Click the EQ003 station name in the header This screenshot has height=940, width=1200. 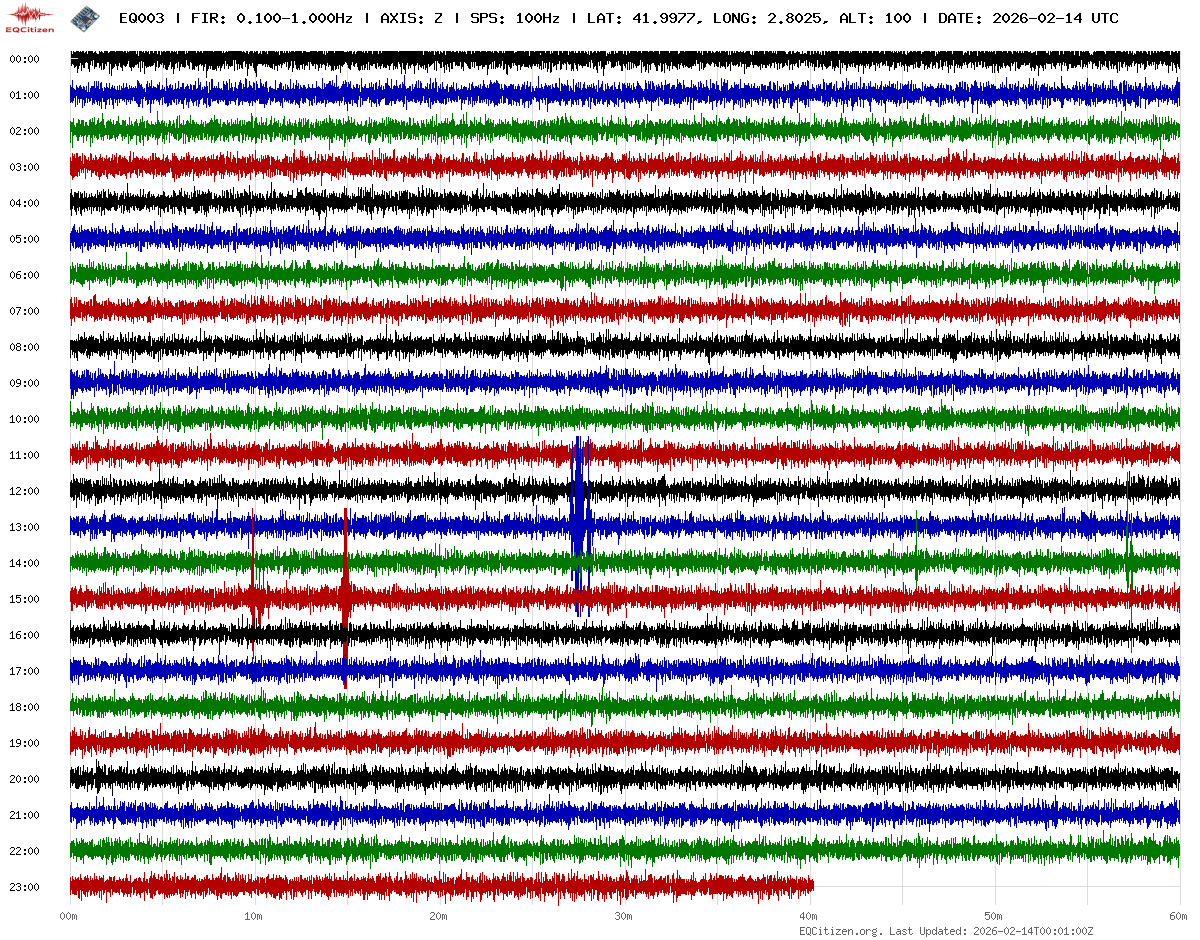point(143,18)
